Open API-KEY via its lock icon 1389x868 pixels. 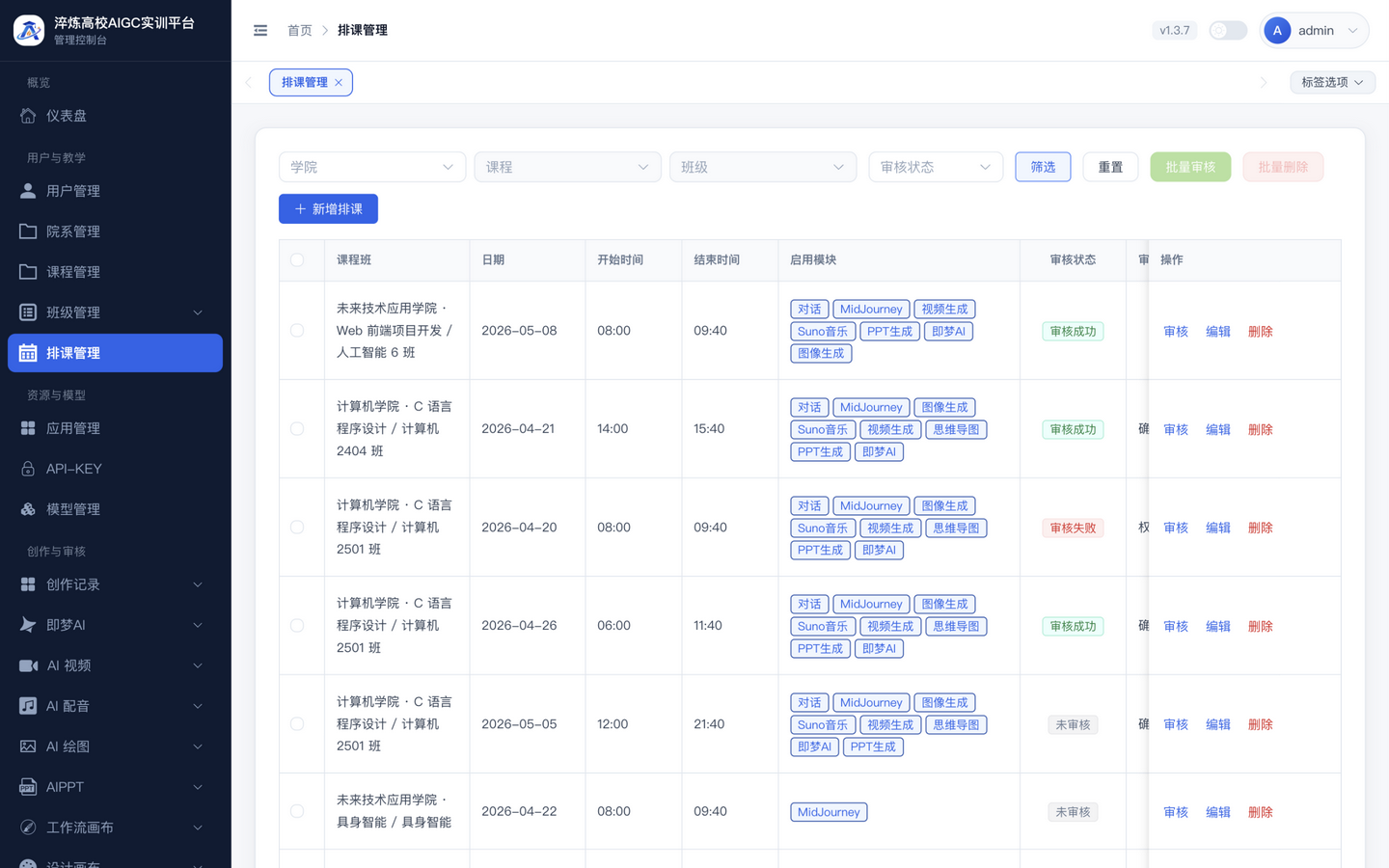click(28, 469)
